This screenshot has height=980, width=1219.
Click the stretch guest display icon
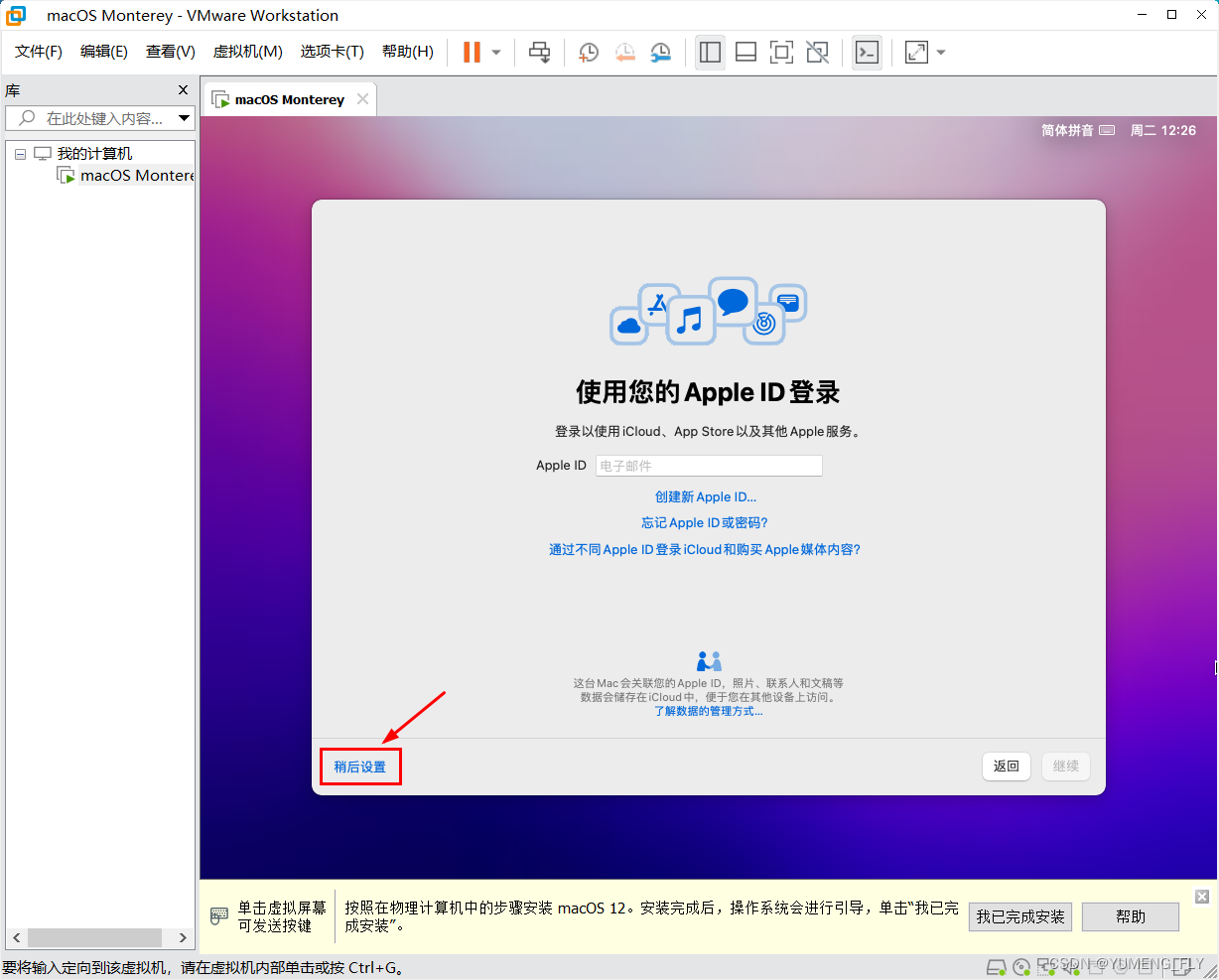tap(916, 53)
